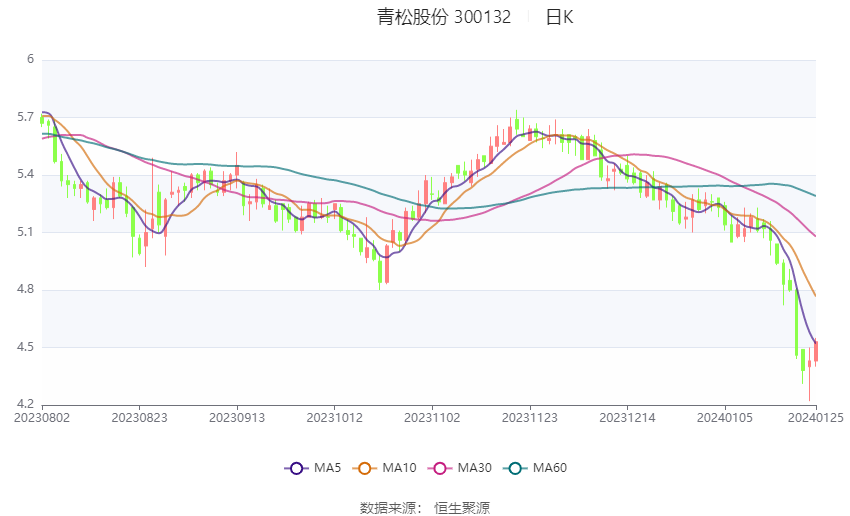Image resolution: width=850 pixels, height=516 pixels.
Task: Toggle the MA60 legend marker
Action: point(515,468)
